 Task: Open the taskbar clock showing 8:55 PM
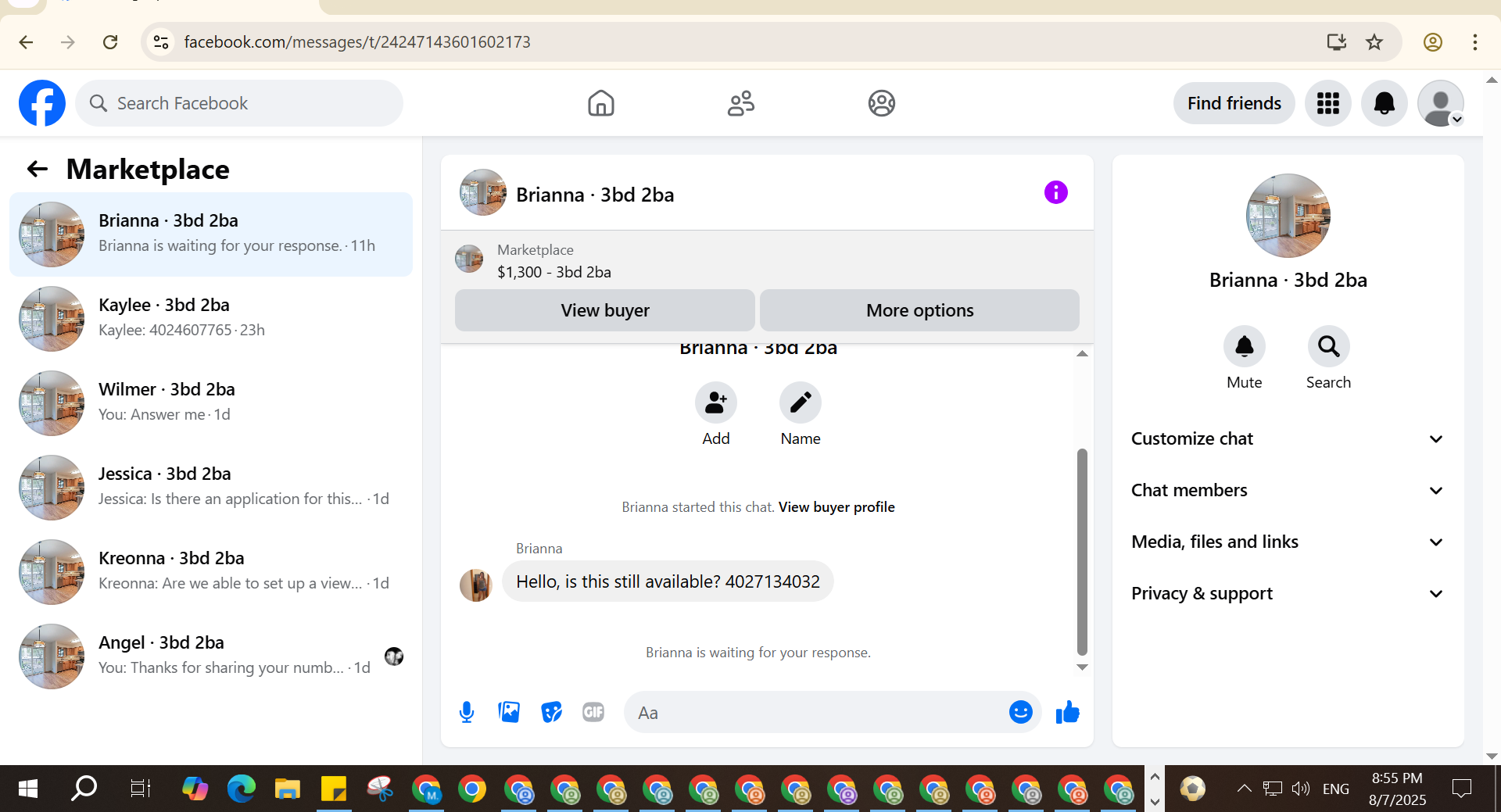pyautogui.click(x=1397, y=789)
